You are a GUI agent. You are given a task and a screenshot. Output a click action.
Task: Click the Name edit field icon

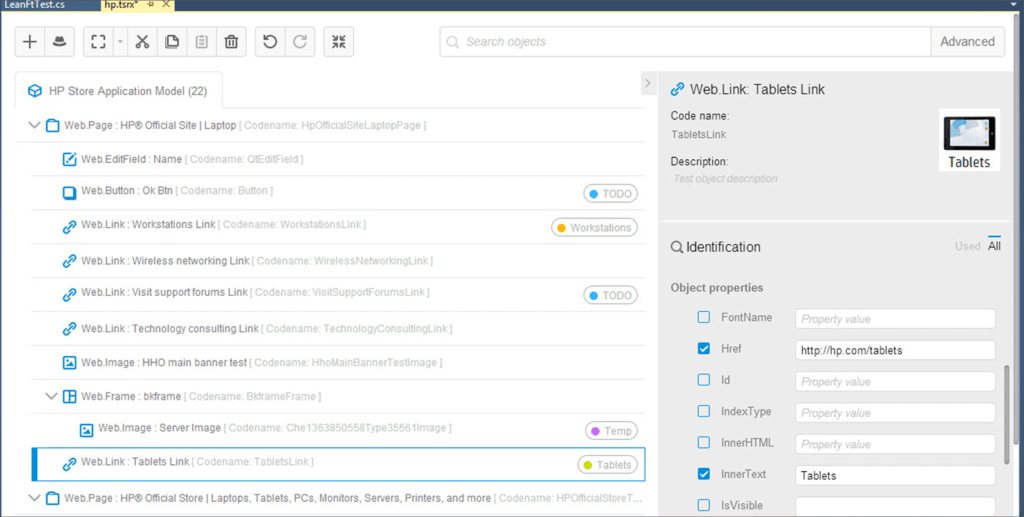point(69,159)
